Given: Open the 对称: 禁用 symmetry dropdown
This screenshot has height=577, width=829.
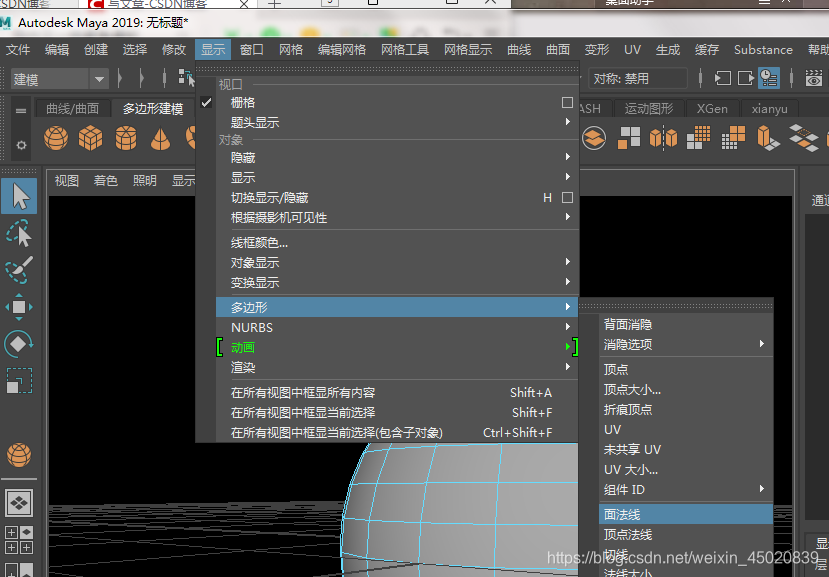Looking at the screenshot, I should 639,79.
